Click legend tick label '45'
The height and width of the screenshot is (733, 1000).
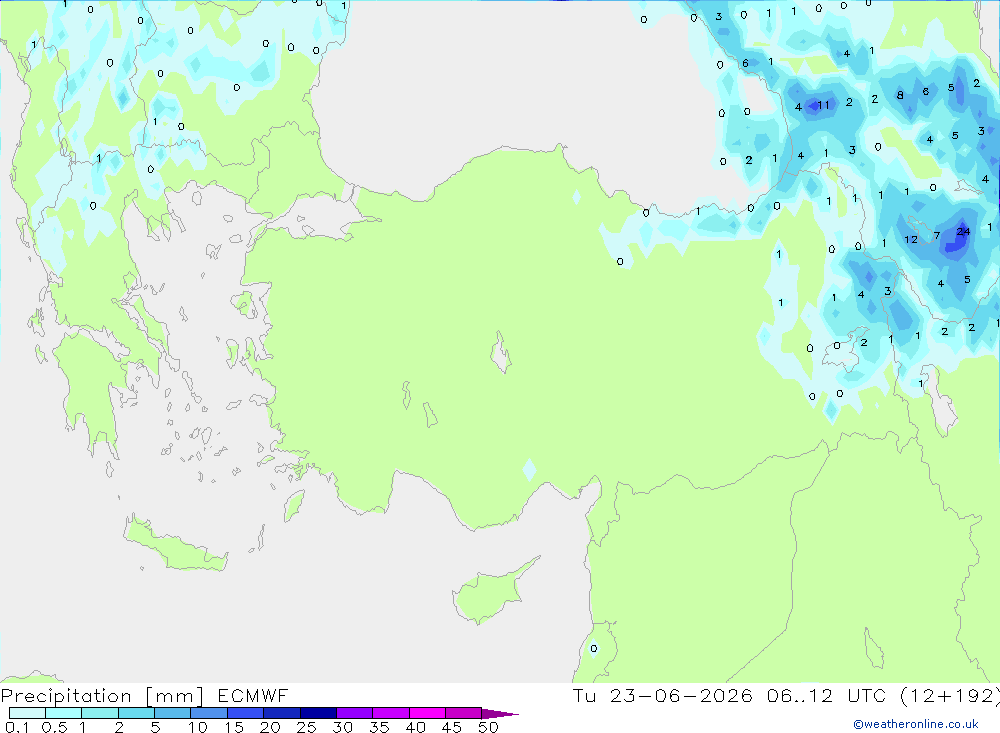452,727
